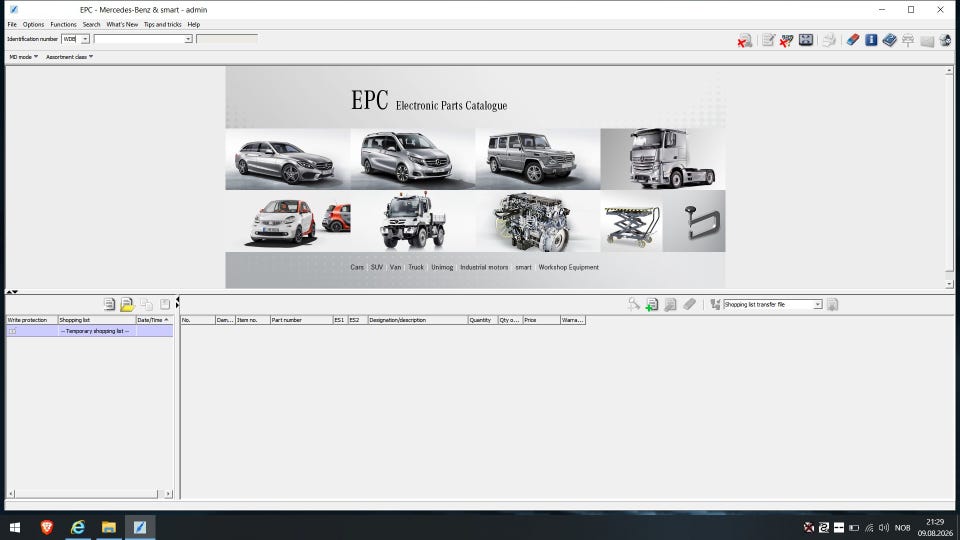Open Brave browser from taskbar
This screenshot has height=540, width=960.
pyautogui.click(x=47, y=527)
